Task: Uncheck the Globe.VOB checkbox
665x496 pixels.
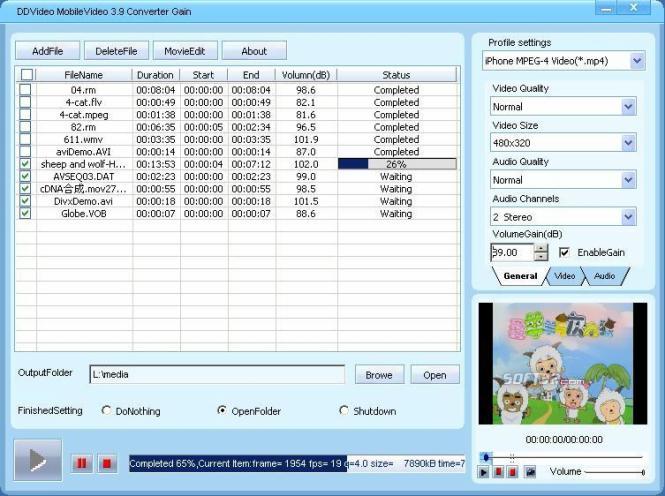Action: (25, 213)
